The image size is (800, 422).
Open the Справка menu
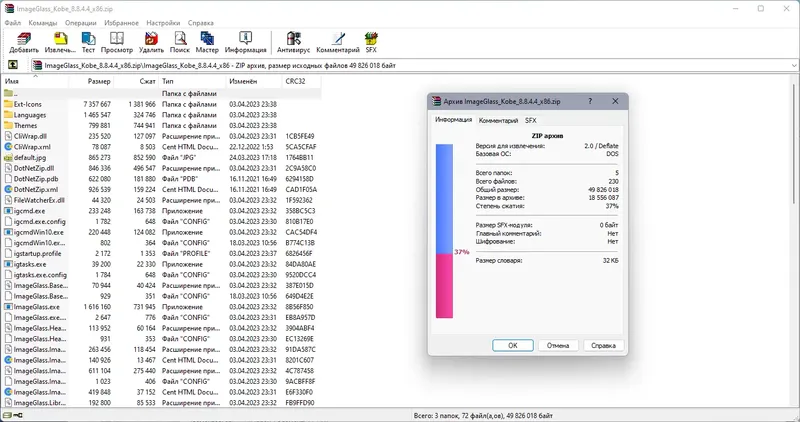tap(201, 23)
